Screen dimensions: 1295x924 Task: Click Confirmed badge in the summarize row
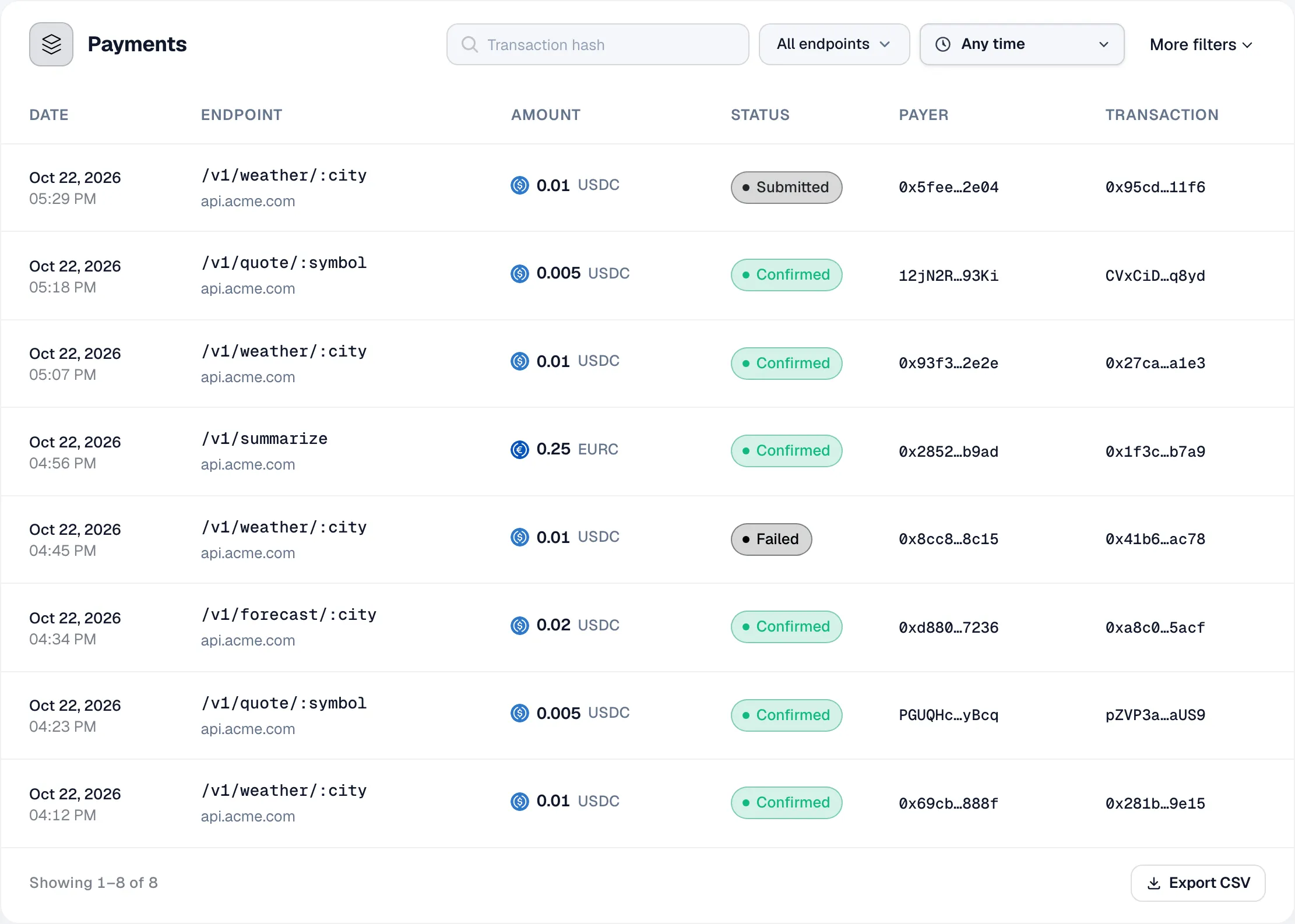(786, 451)
